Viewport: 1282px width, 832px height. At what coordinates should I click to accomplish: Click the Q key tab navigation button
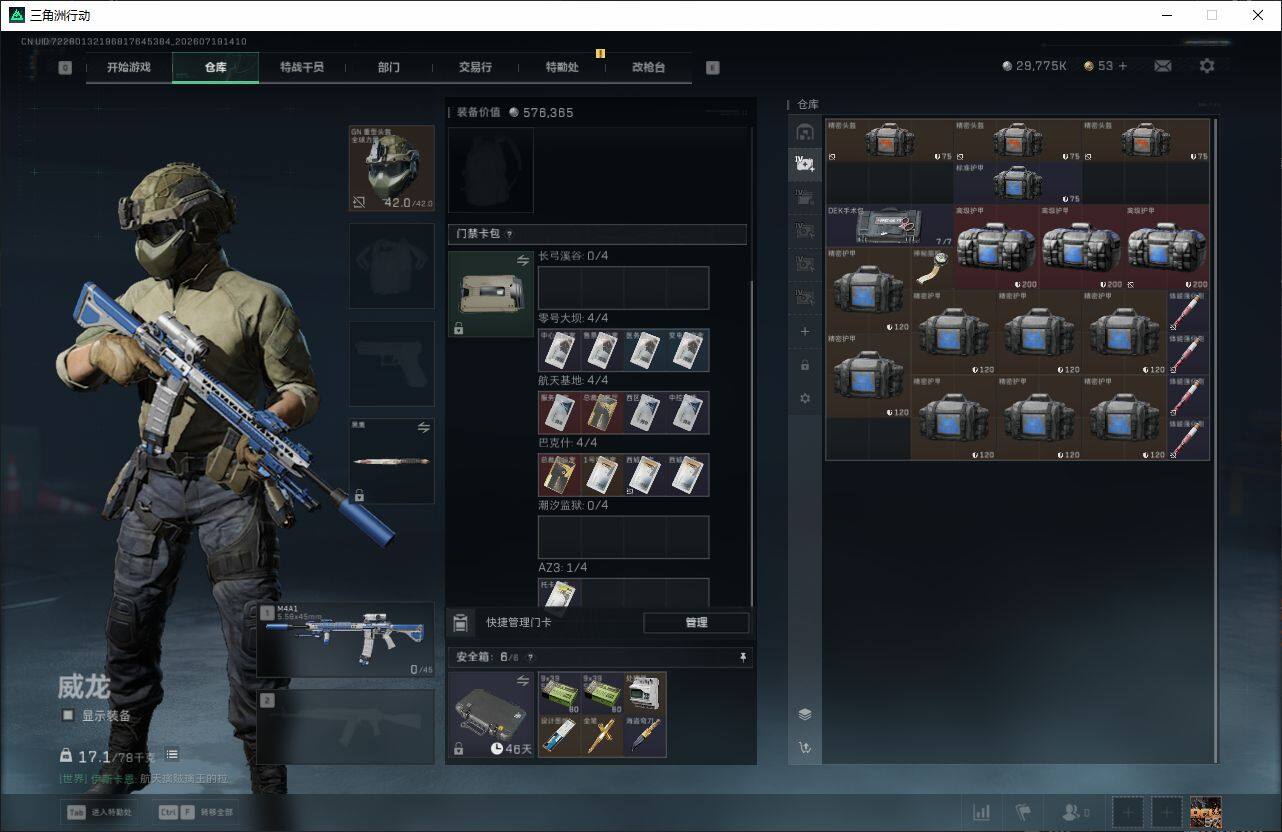[65, 67]
